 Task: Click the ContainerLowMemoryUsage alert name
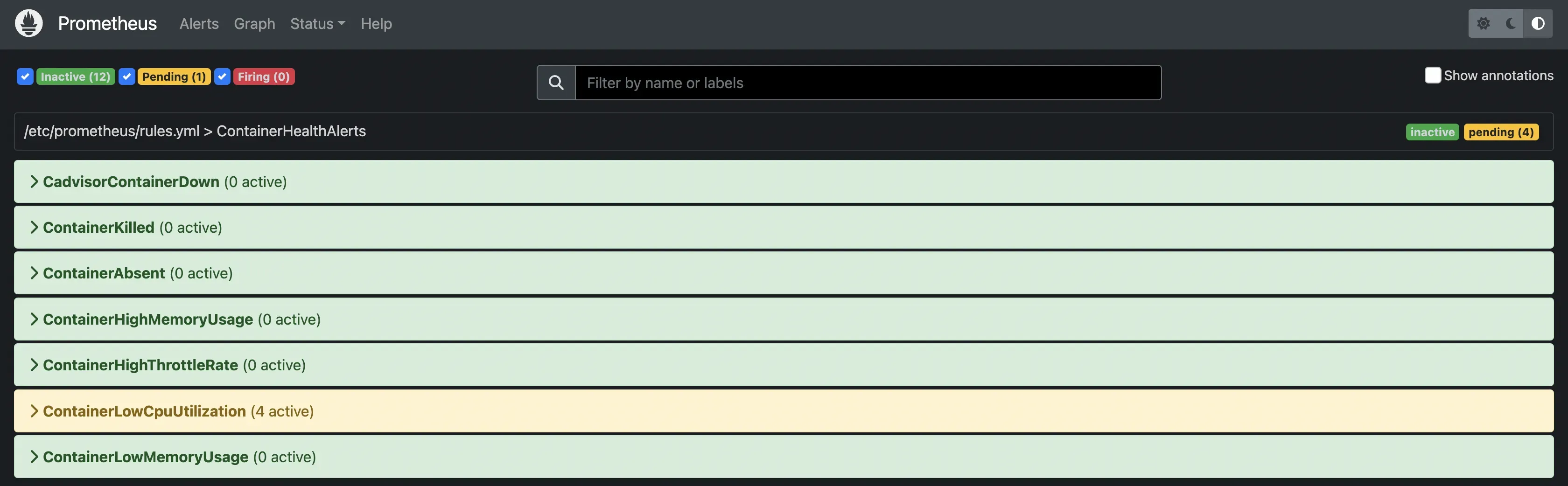[146, 457]
